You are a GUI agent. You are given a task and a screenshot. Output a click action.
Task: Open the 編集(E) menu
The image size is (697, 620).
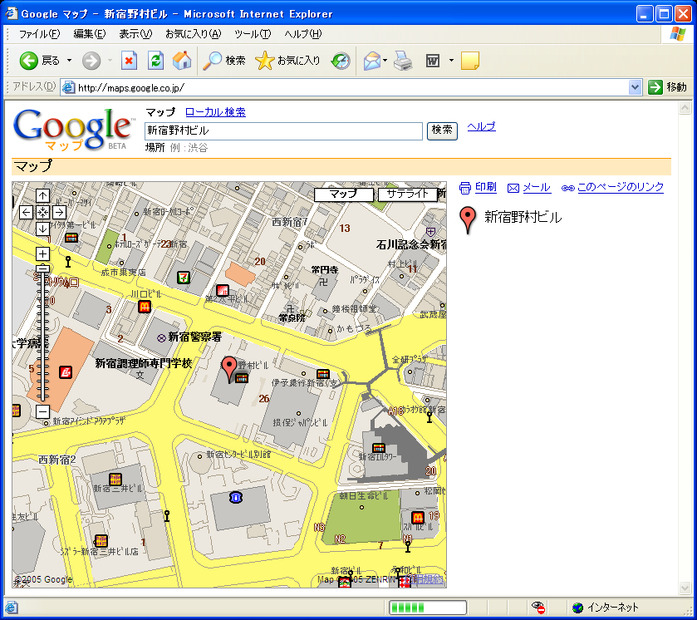coord(89,34)
